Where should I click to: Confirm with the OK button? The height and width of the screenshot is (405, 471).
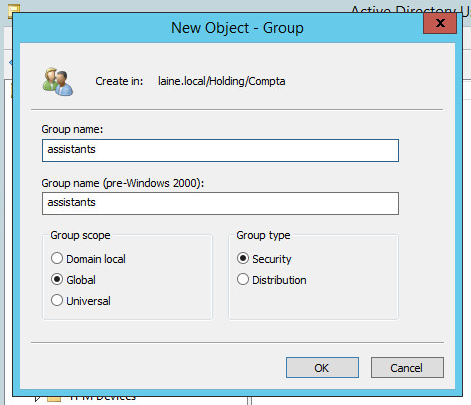(322, 368)
